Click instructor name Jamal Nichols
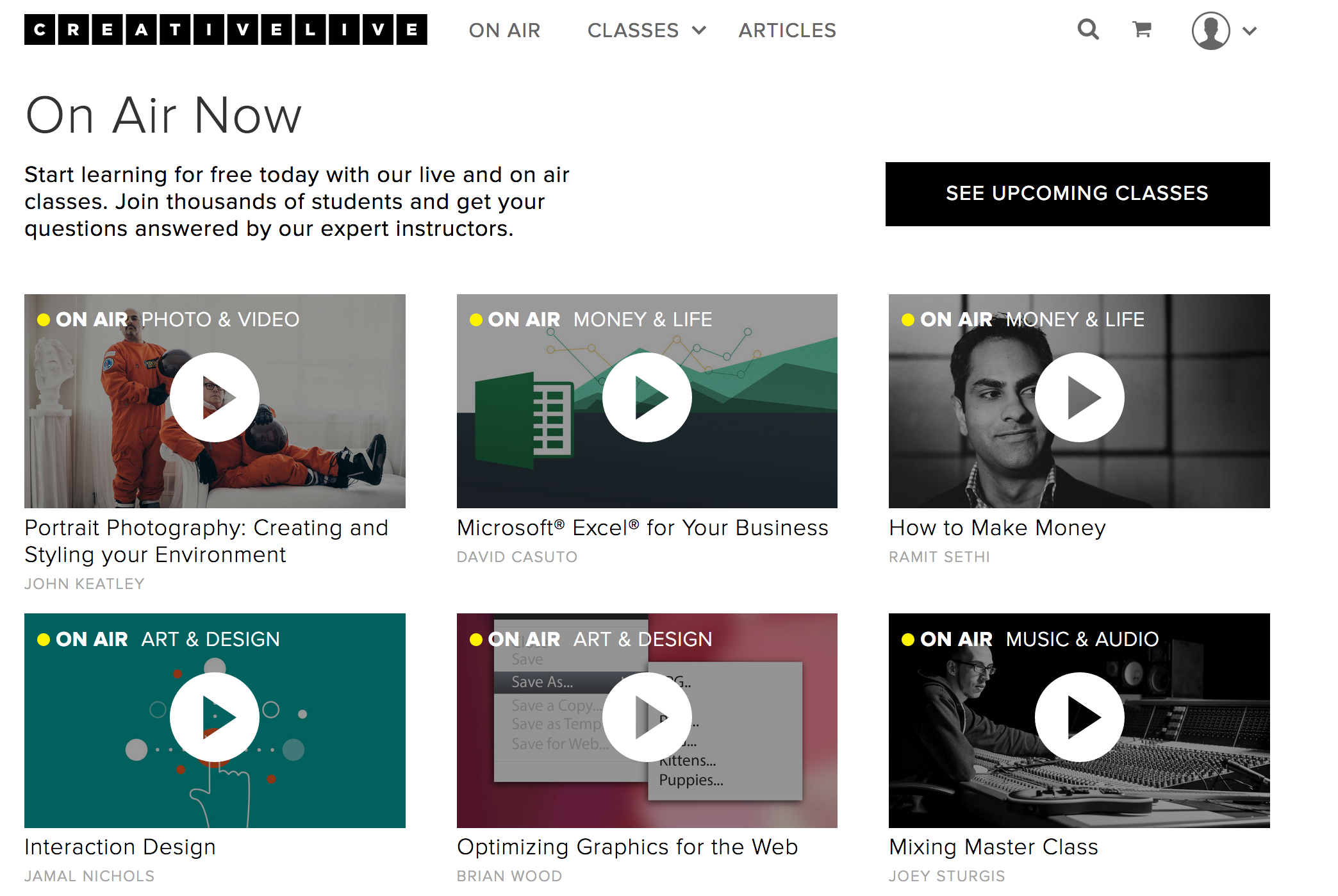This screenshot has height=896, width=1338. click(89, 876)
